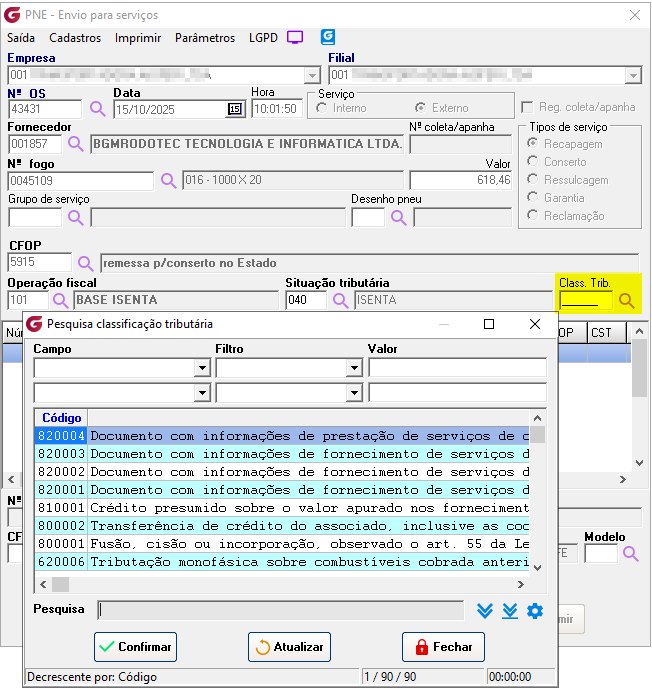
Task: Select row 820002 in results list
Action: point(282,472)
